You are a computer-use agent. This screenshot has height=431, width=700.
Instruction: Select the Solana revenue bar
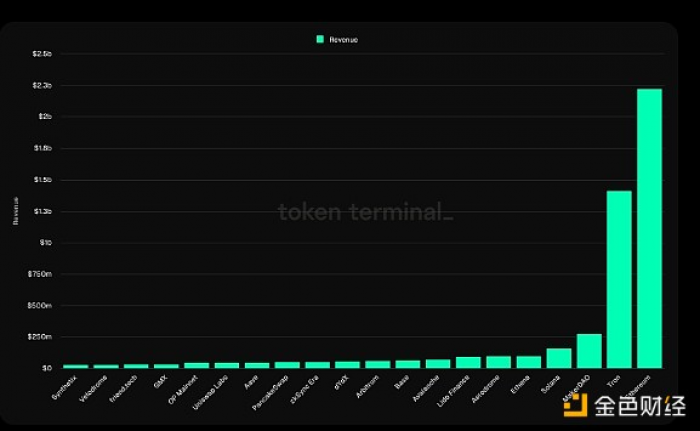pyautogui.click(x=559, y=358)
